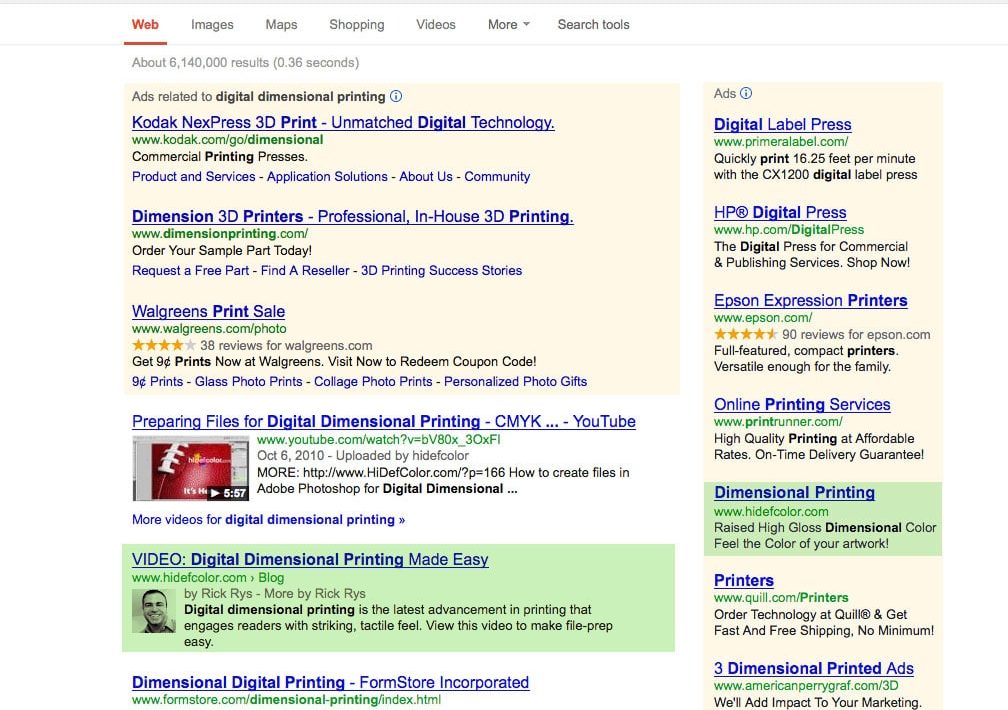This screenshot has width=1008, height=710.
Task: Open the 9¢ Prints sitelink
Action: [158, 381]
